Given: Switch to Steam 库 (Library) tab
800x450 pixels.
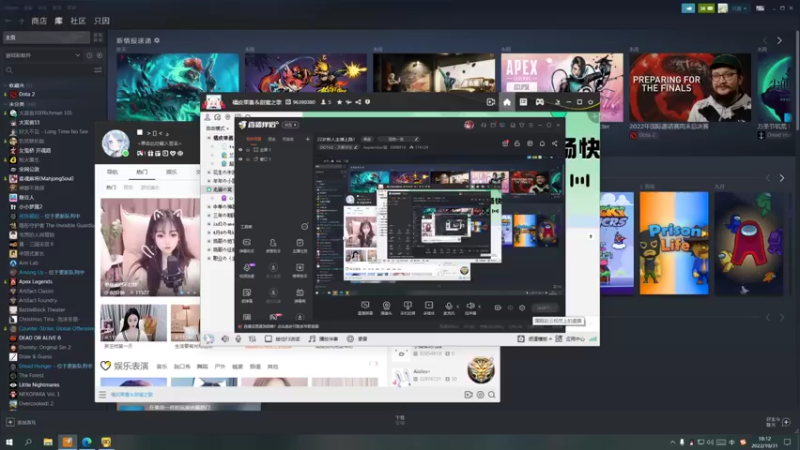Looking at the screenshot, I should click(59, 21).
